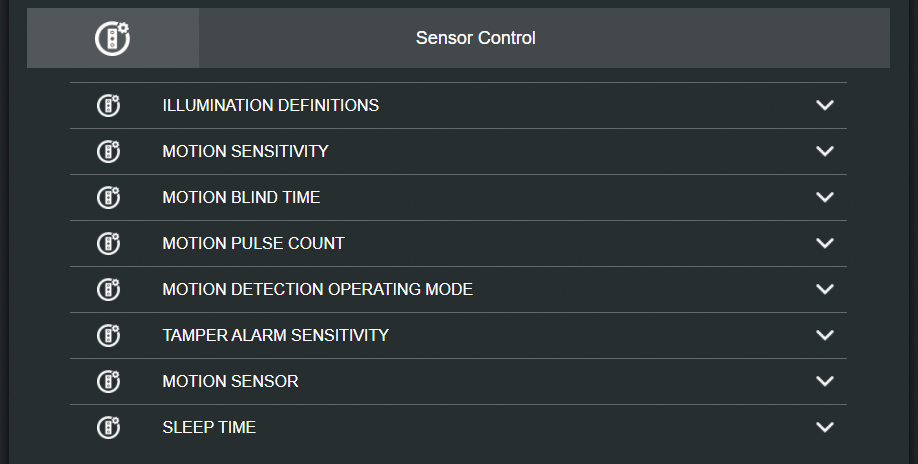
Task: Click the sensor icon beside Motion Blind Time
Action: tap(108, 197)
